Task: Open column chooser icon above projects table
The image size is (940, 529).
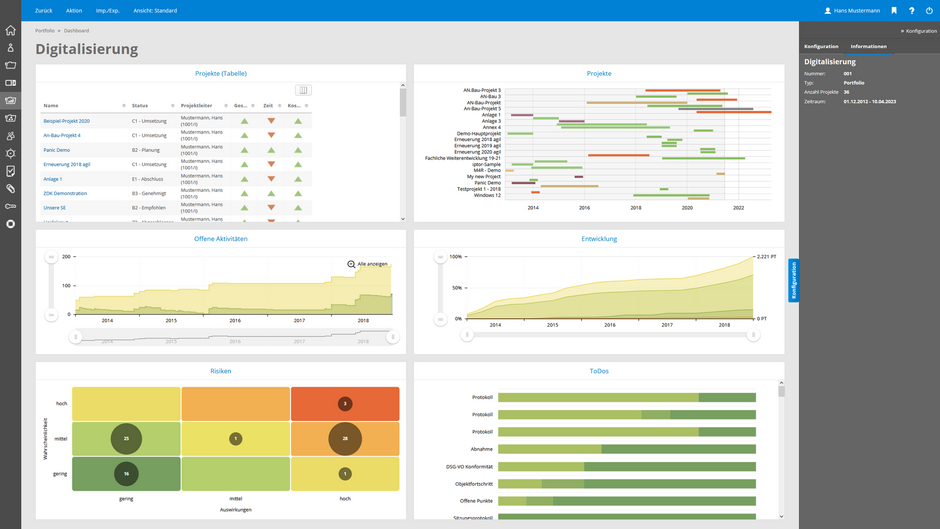Action: point(303,90)
